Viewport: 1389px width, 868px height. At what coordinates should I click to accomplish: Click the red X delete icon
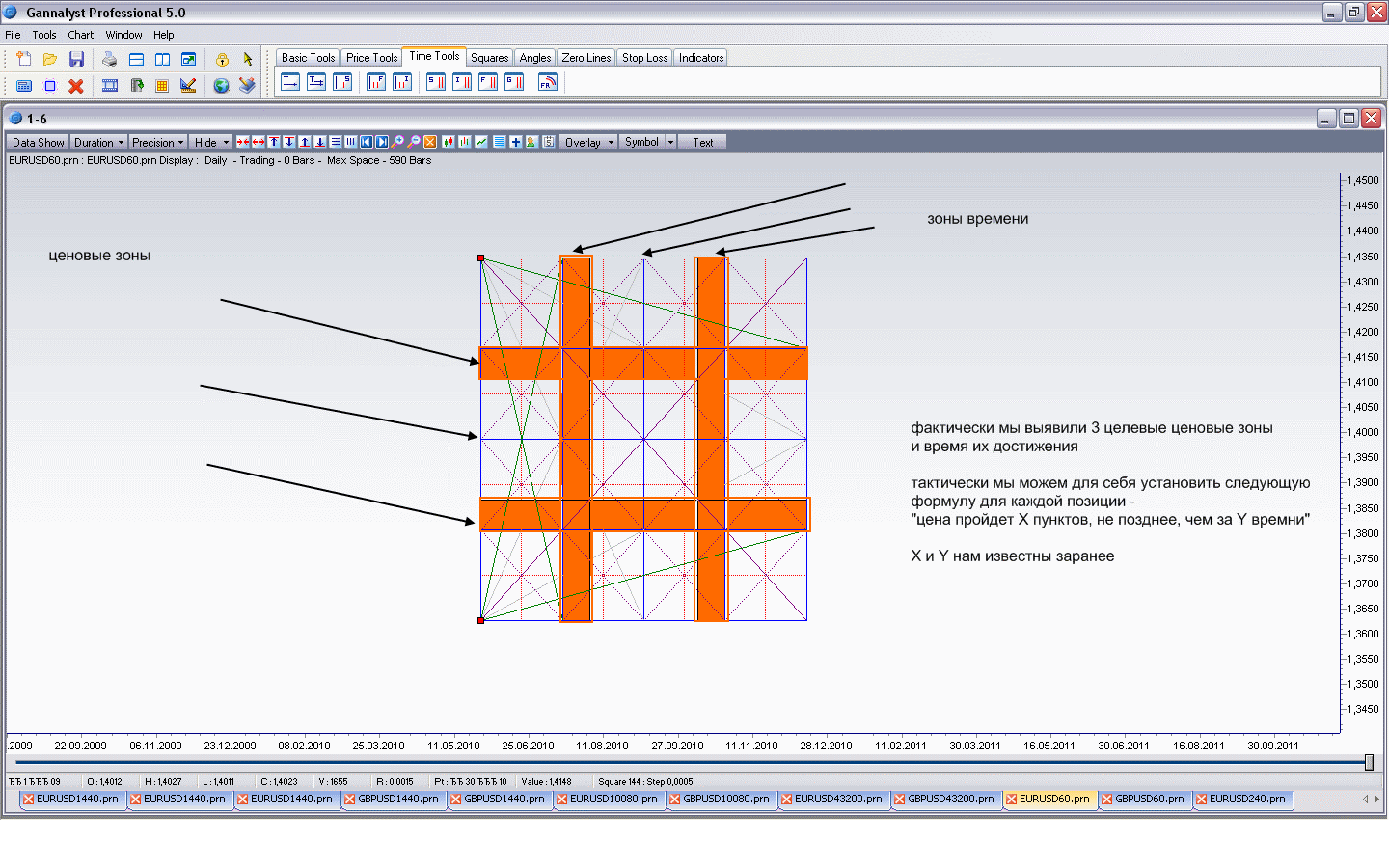[x=76, y=86]
